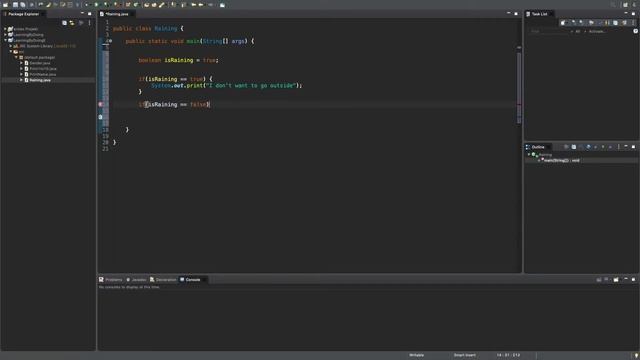
Task: Select Raining.java in Package Explorer
Action: point(40,80)
